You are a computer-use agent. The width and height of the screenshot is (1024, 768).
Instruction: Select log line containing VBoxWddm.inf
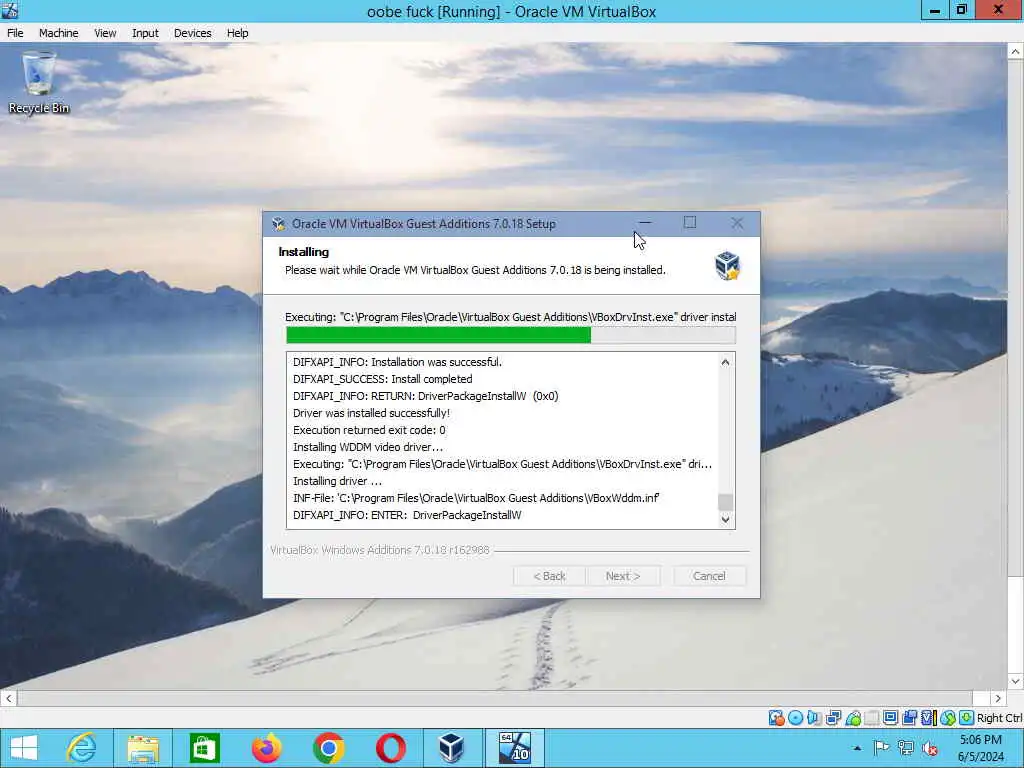coord(476,498)
